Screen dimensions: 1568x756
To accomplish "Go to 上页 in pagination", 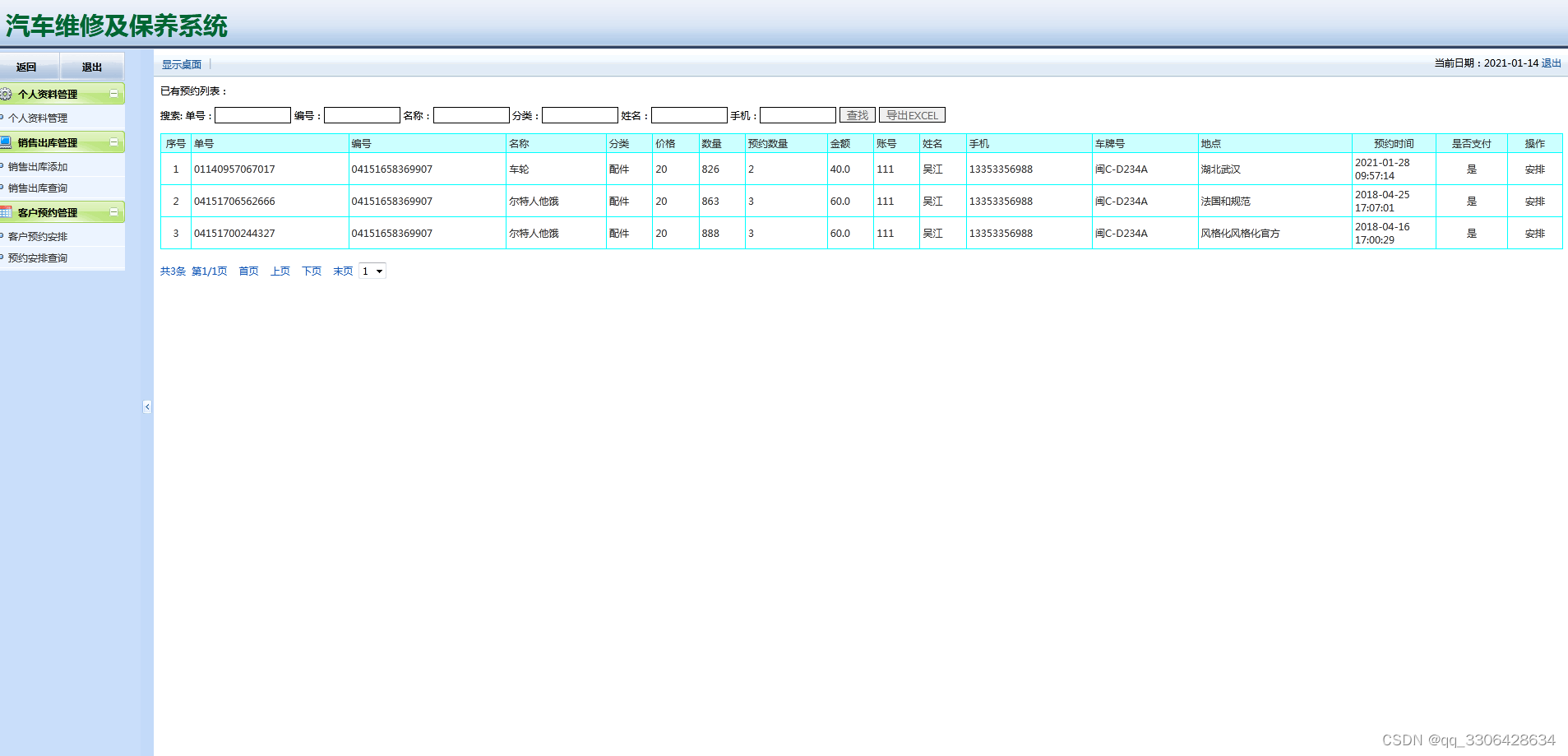I will tap(280, 271).
